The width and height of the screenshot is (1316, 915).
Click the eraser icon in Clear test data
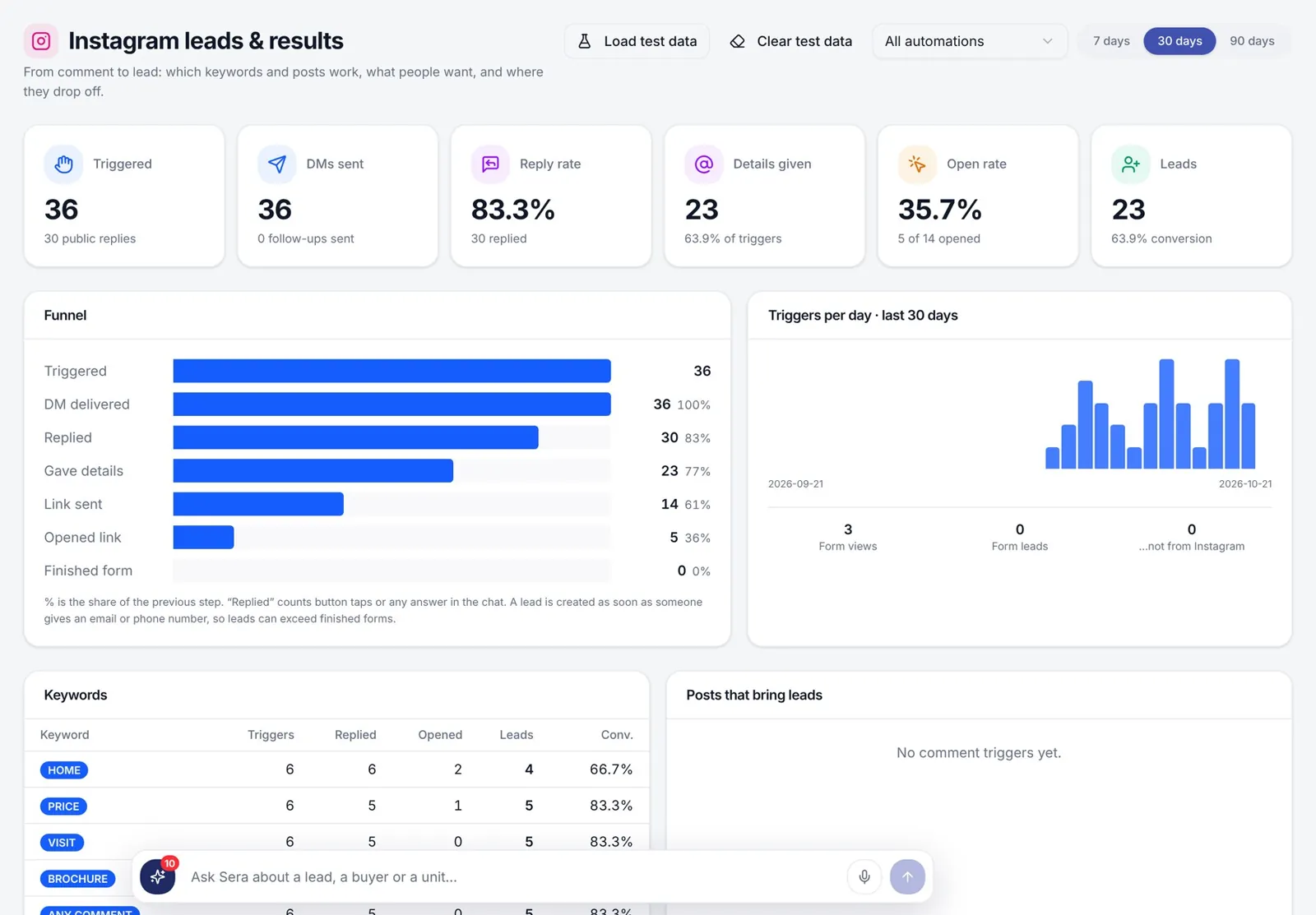point(738,41)
